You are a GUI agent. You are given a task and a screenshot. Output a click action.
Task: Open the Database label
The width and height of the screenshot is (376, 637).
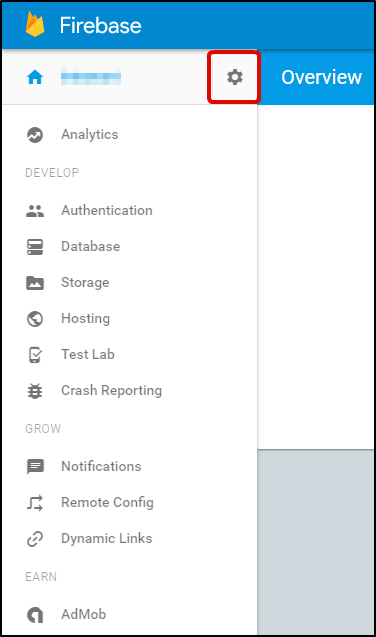(x=91, y=247)
